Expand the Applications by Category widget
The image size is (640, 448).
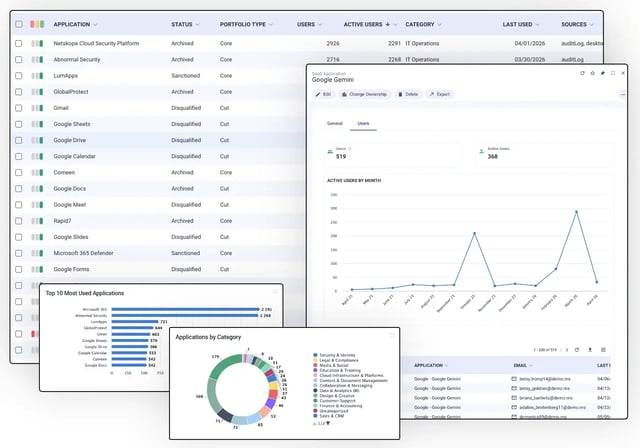pyautogui.click(x=392, y=335)
